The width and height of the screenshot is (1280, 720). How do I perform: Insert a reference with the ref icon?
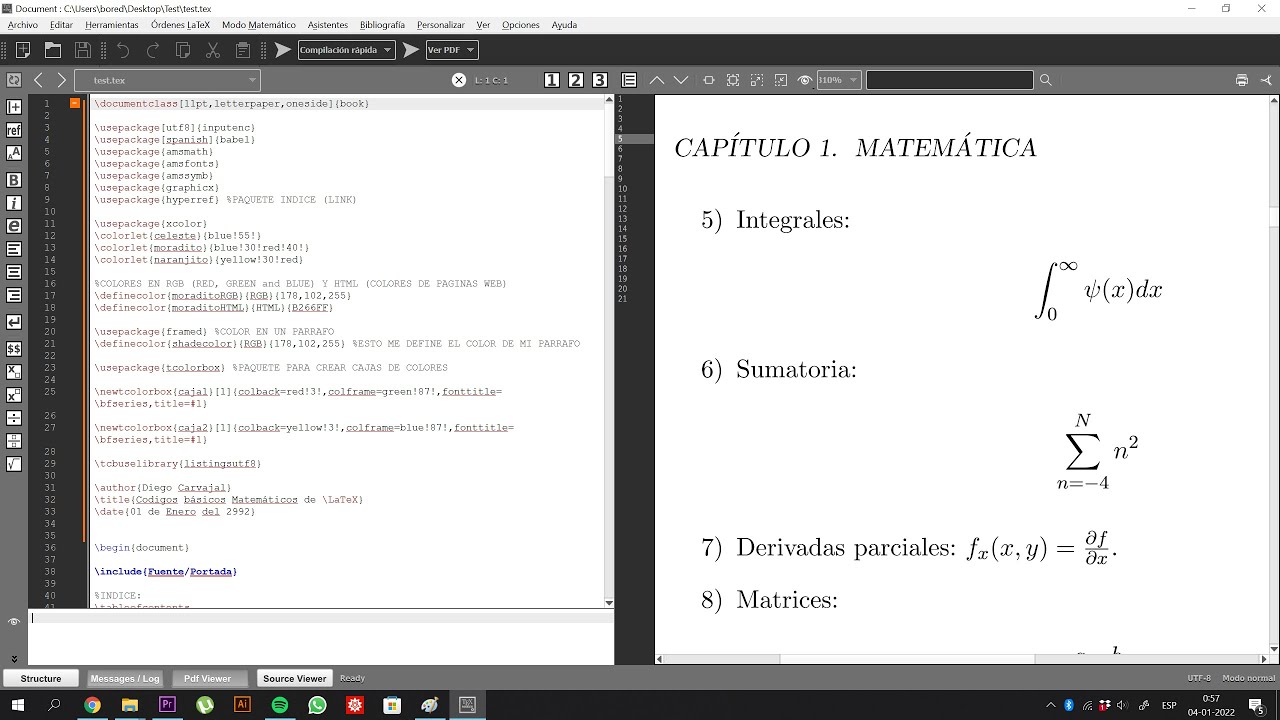14,130
